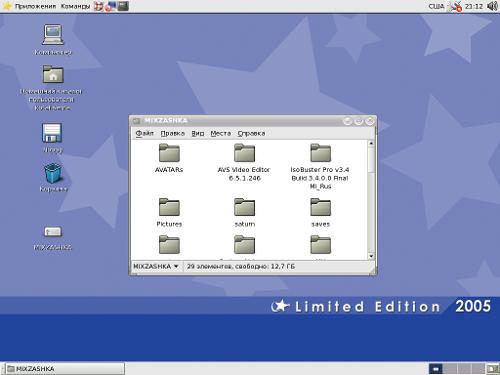500x375 pixels.
Task: Select the AVS Video Editor 6.5.1.246 folder
Action: coord(244,153)
